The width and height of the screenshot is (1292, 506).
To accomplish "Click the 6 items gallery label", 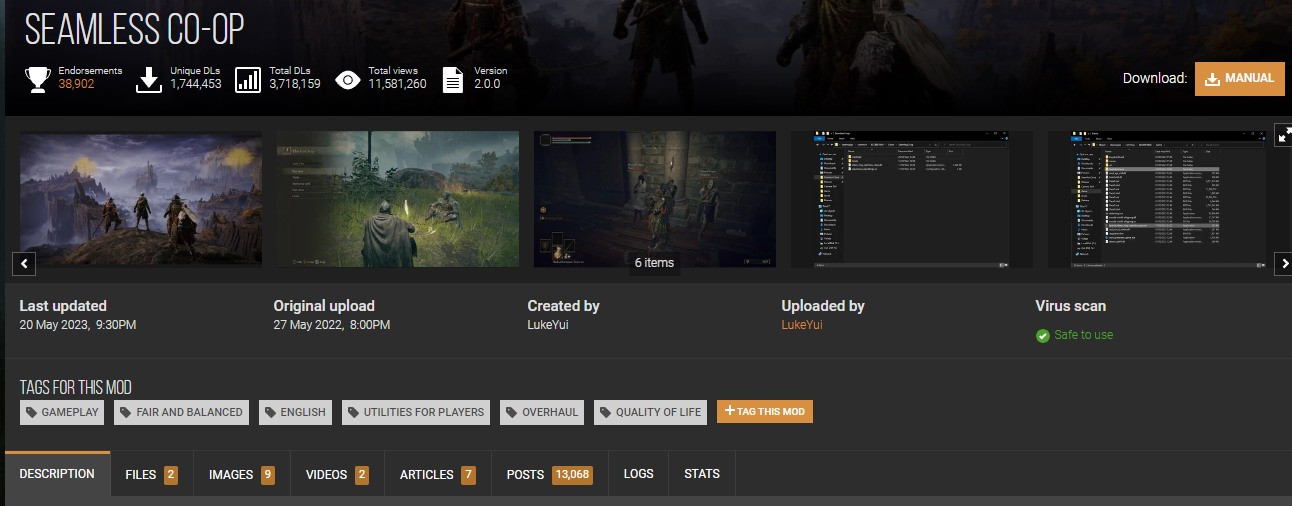I will point(654,263).
